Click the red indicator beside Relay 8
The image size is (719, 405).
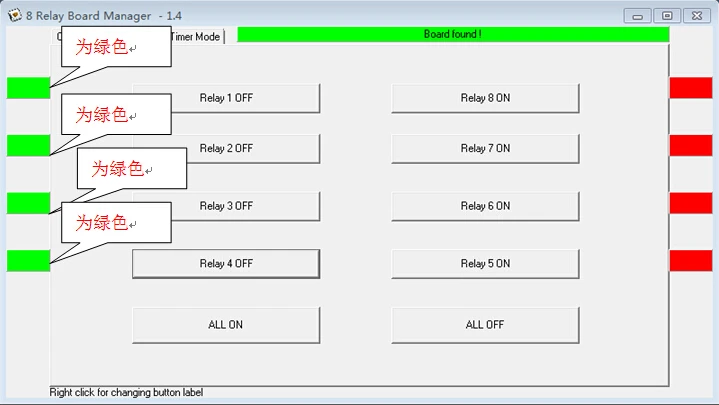click(x=691, y=88)
